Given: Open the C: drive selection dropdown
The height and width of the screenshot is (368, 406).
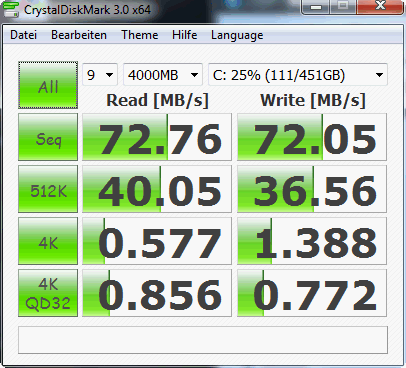Looking at the screenshot, I should tap(298, 75).
